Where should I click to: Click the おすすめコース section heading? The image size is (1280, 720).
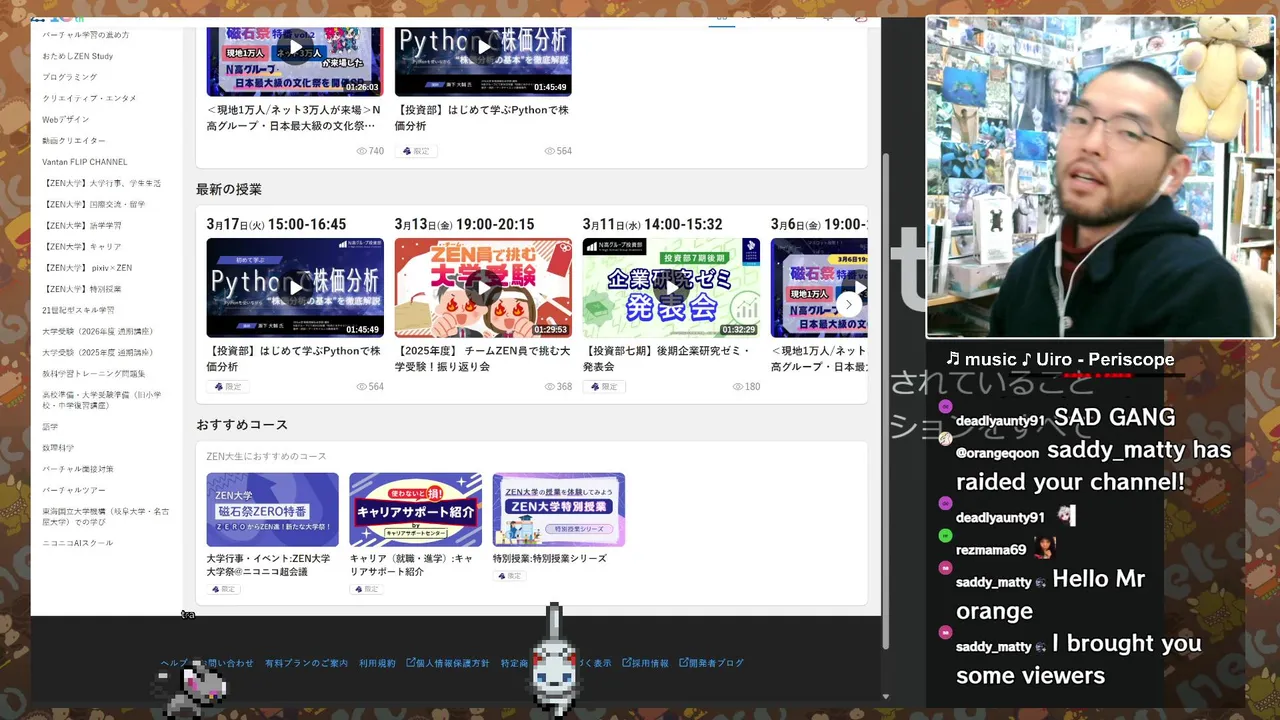click(242, 425)
